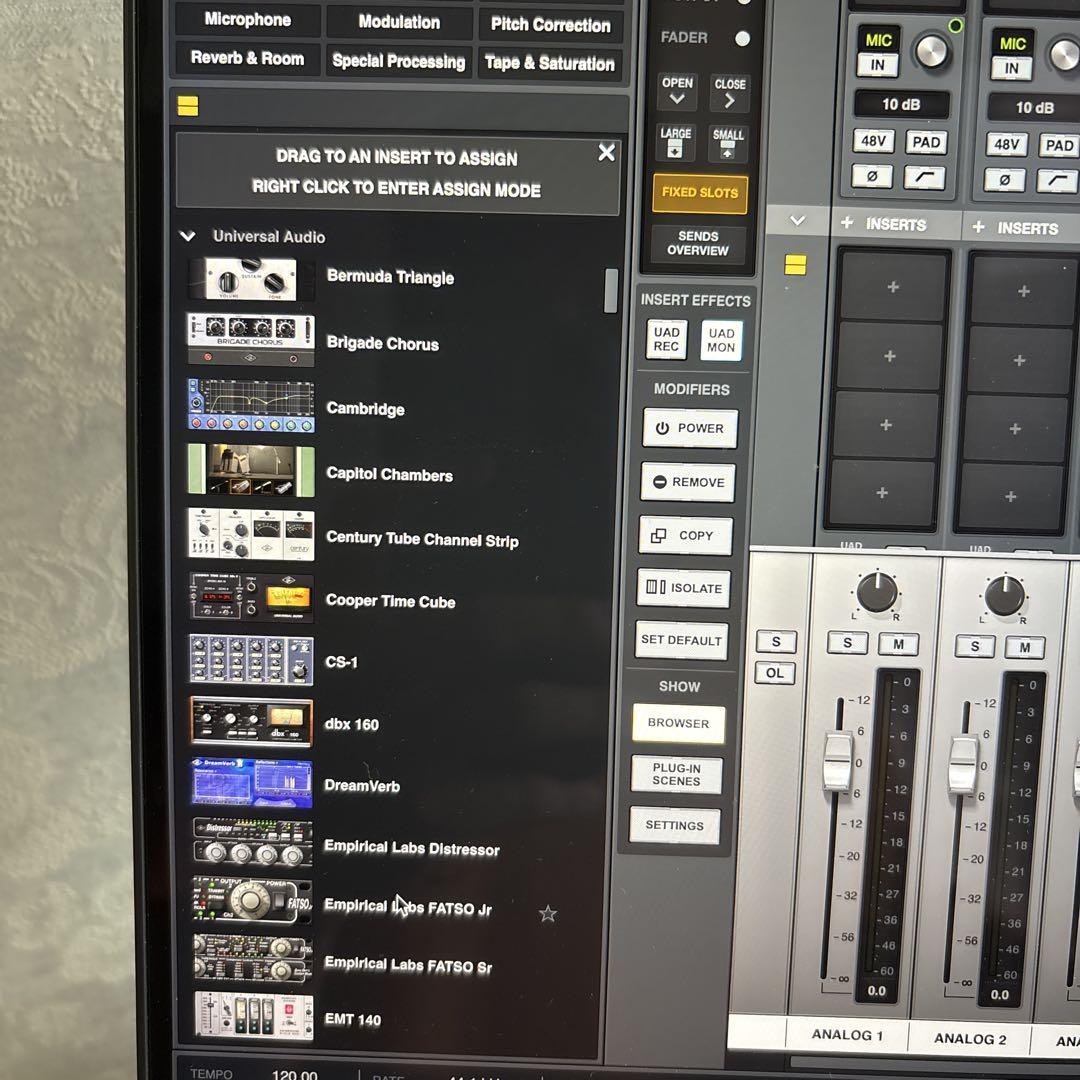Click the ANALOG 1 pan knob
Viewport: 1080px width, 1080px height.
tap(876, 592)
